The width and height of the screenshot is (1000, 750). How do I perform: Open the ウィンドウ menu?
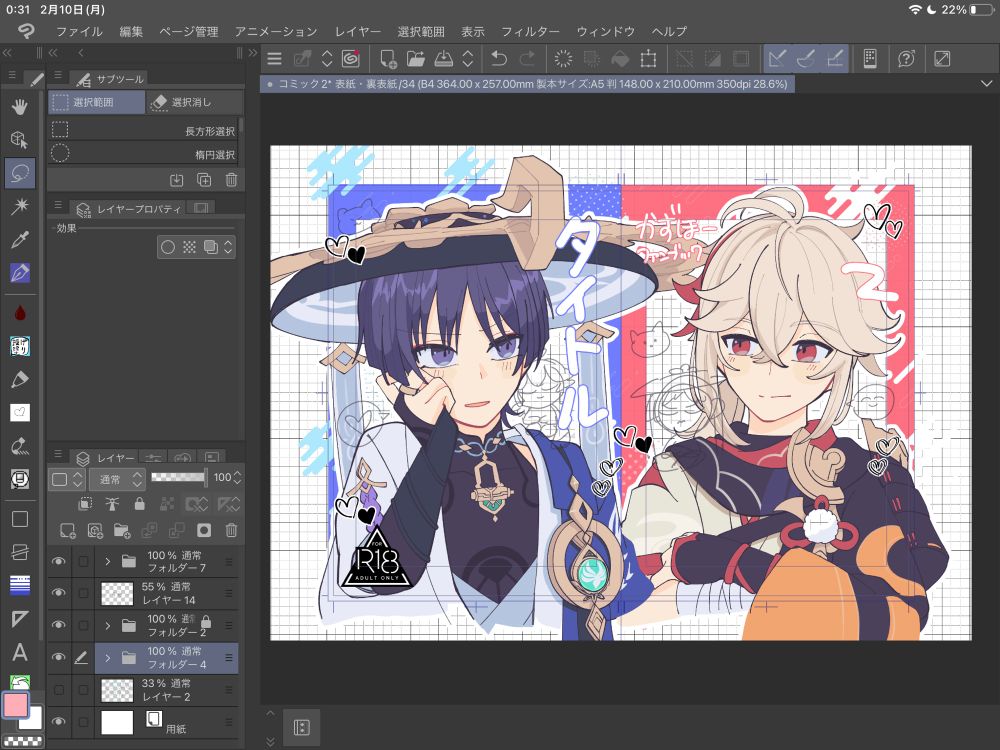(x=606, y=31)
